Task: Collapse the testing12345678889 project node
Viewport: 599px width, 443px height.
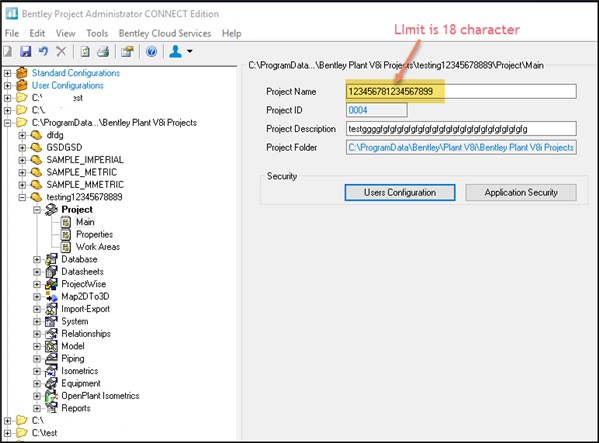Action: 22,197
